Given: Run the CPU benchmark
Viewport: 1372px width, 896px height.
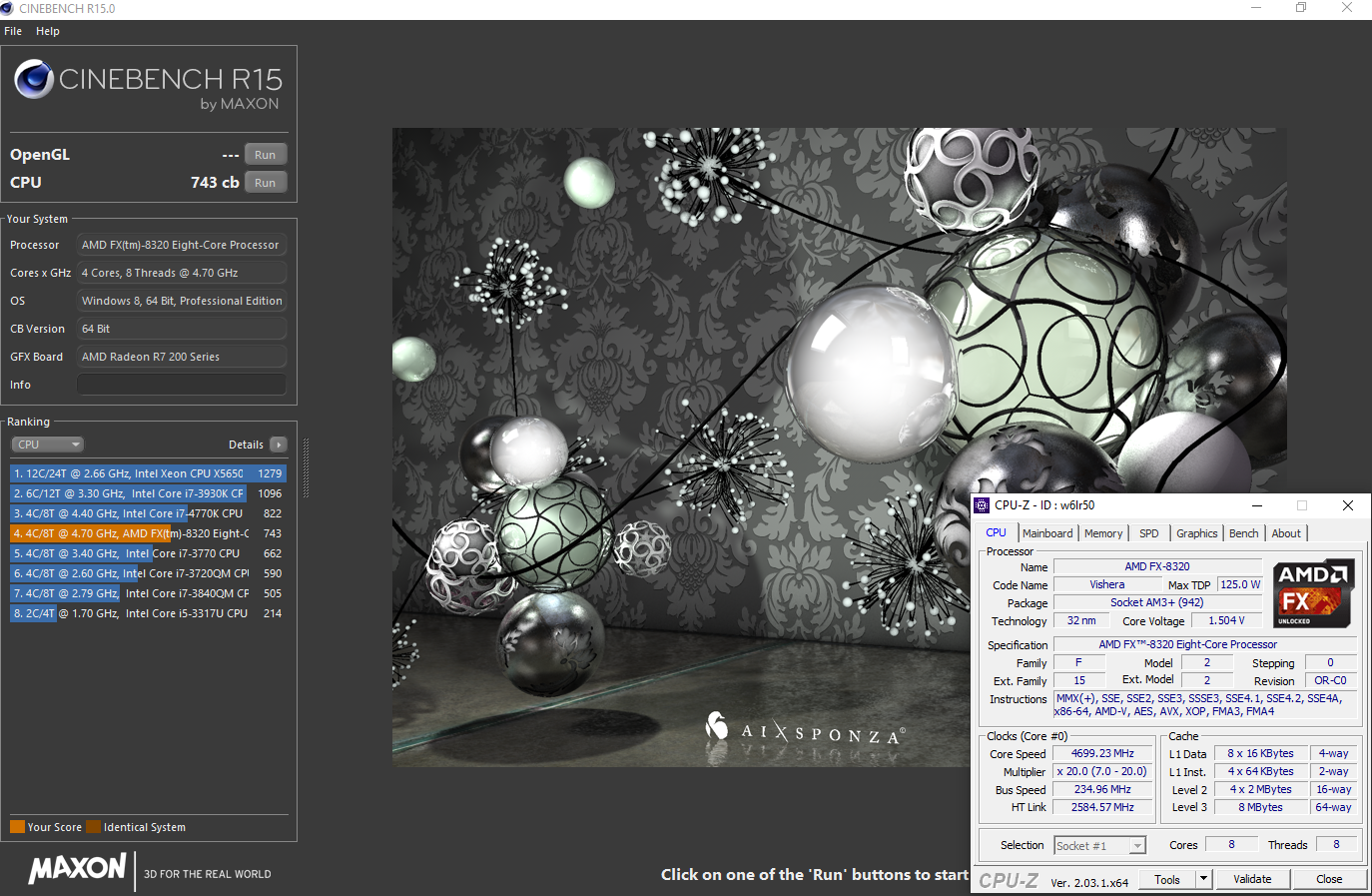Looking at the screenshot, I should coord(265,183).
